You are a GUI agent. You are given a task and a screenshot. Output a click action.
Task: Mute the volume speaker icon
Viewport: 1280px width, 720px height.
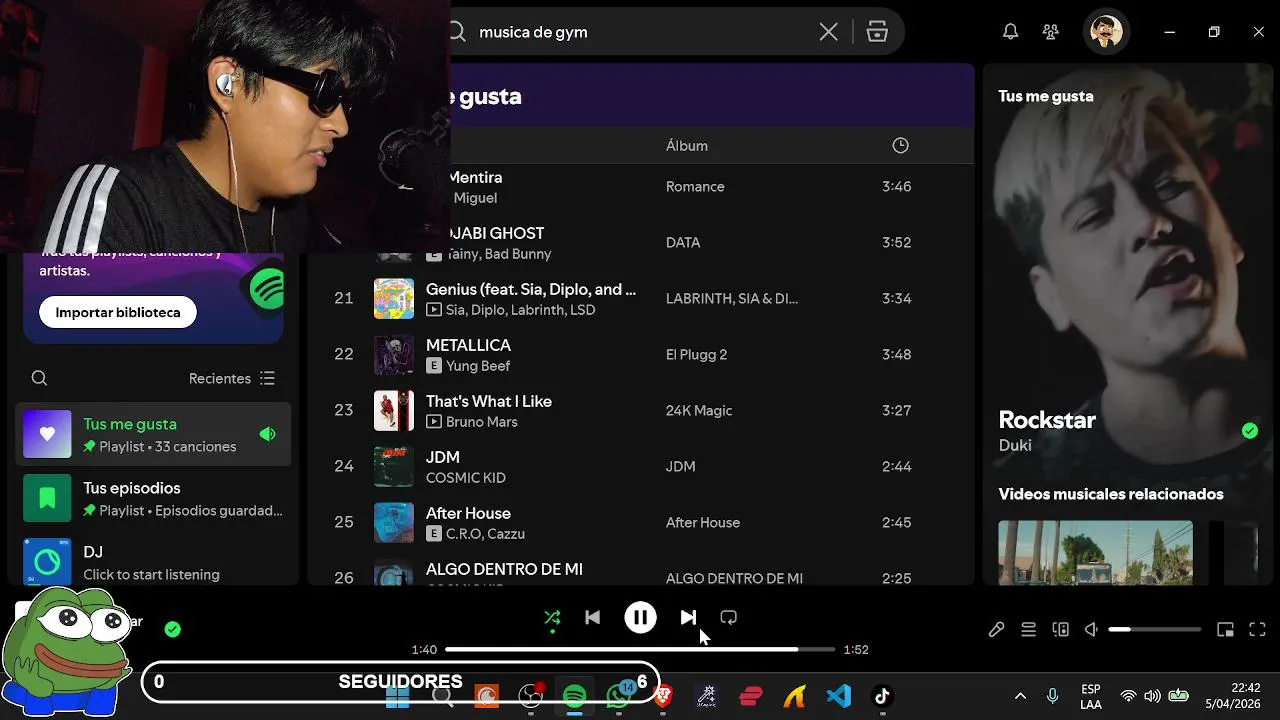[1092, 630]
